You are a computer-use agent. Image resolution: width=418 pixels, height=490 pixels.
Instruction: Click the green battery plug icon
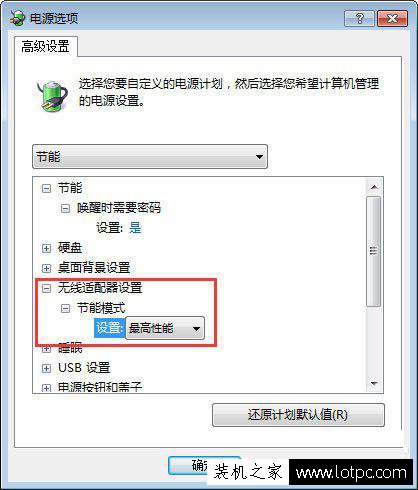tap(52, 94)
